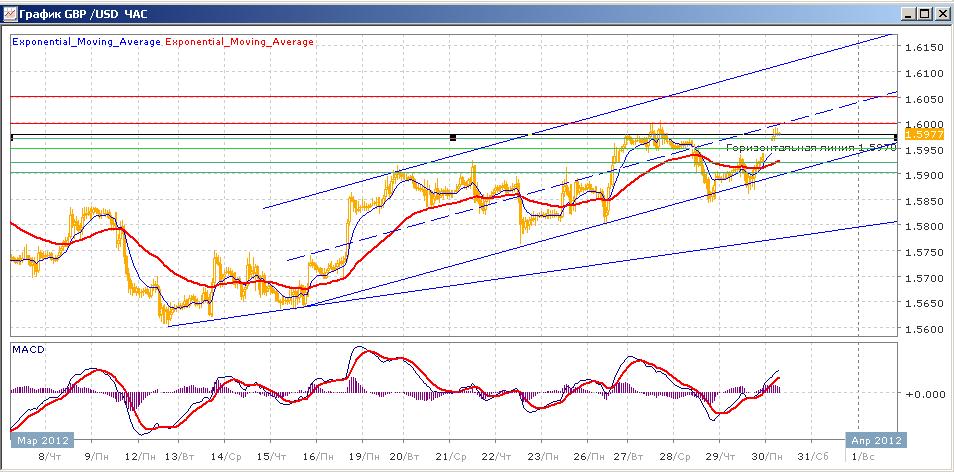Click the '21/Ср' date label
Screen dimensions: 954x472
pyautogui.click(x=452, y=456)
